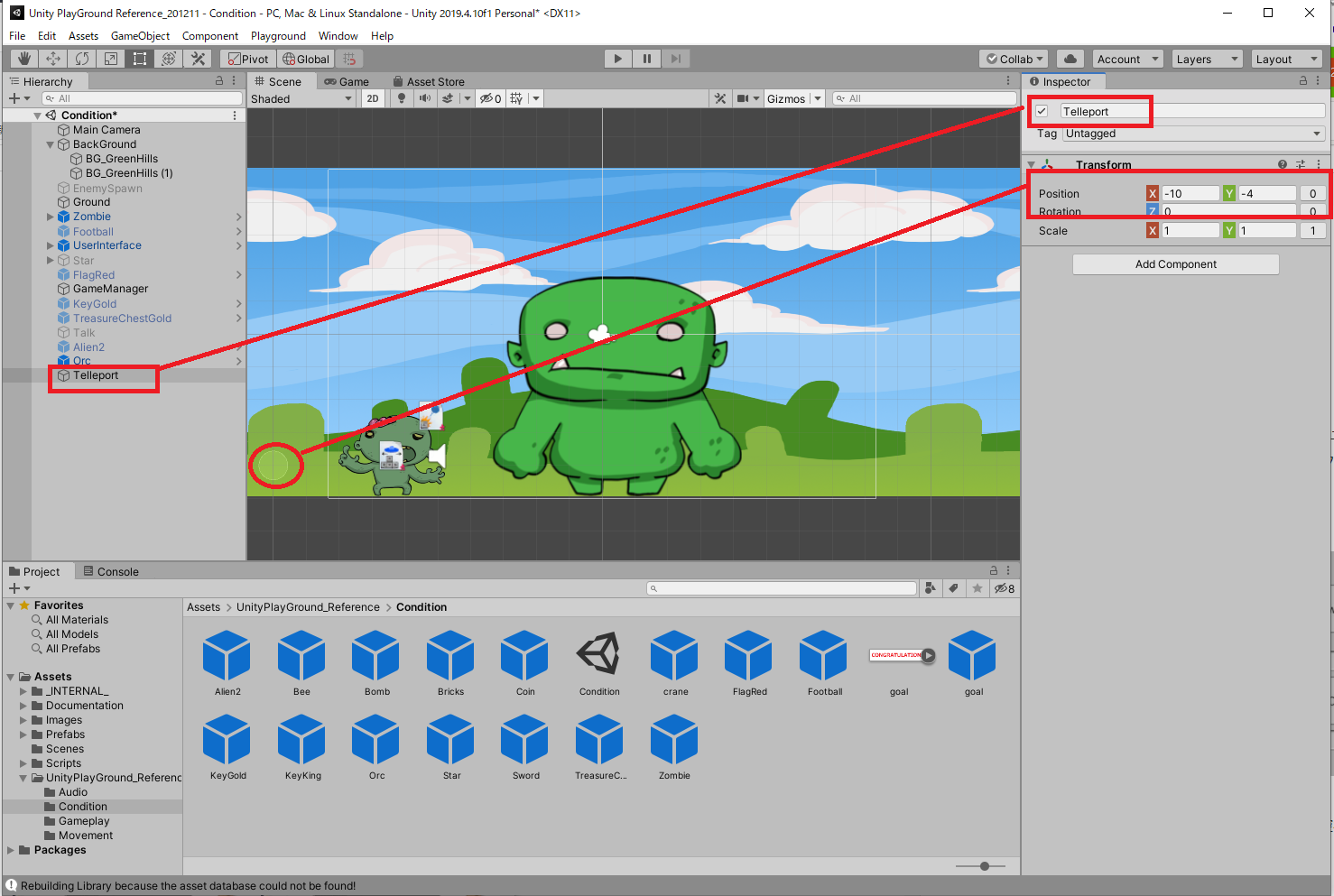Click the Position Y field
1334x896 pixels.
click(1267, 193)
